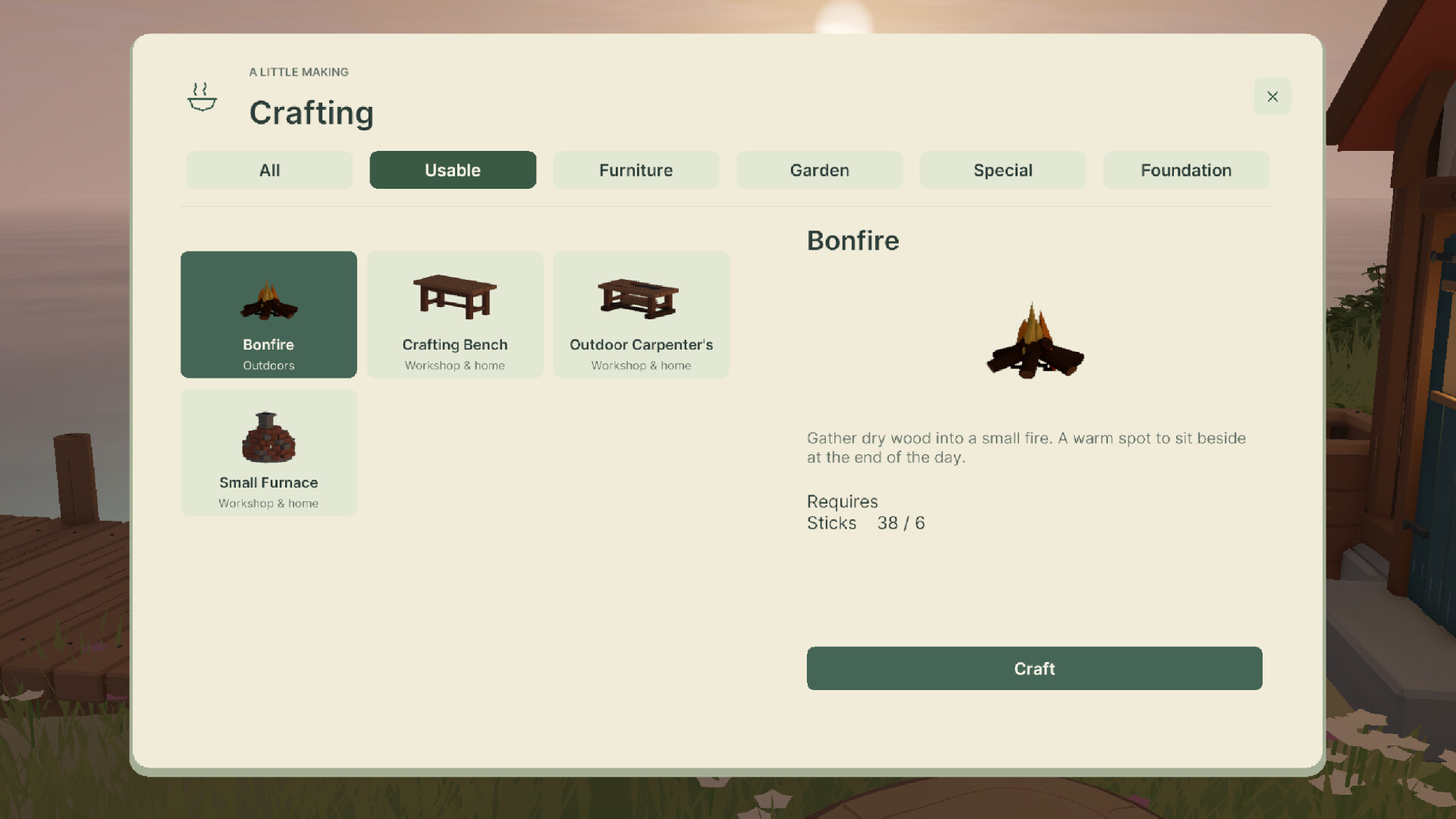Select the Usable tab

453,170
